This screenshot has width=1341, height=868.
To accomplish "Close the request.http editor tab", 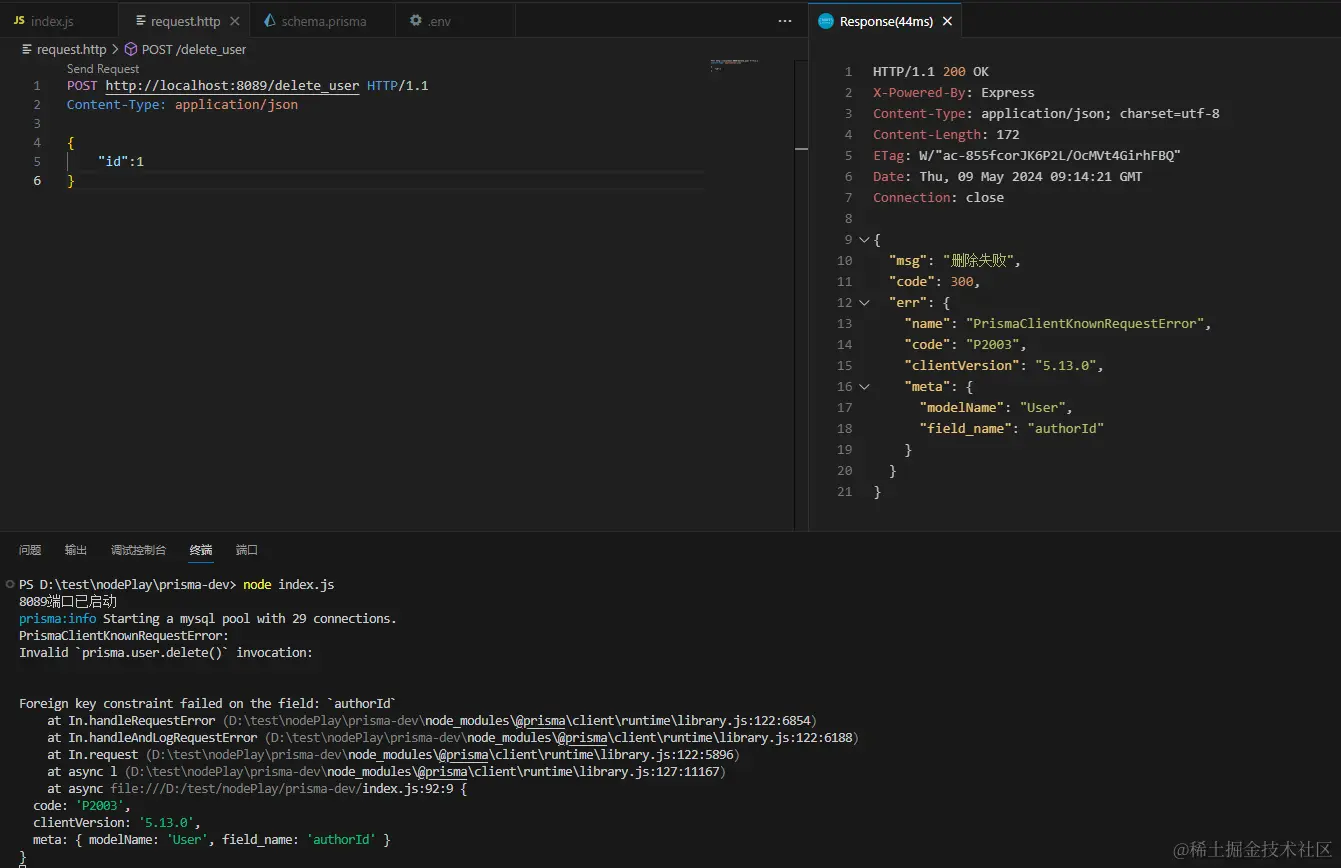I will pyautogui.click(x=234, y=21).
